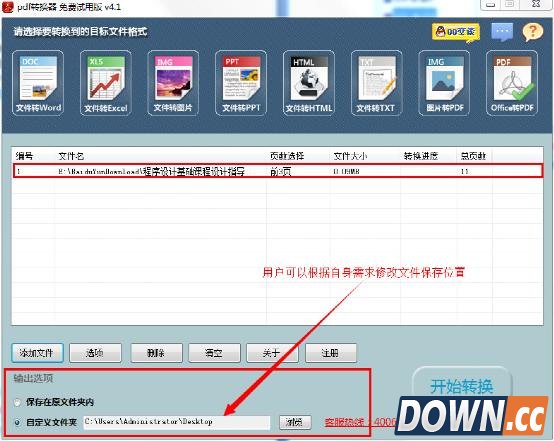
Task: Open the 客服热线 hotline link
Action: click(360, 422)
